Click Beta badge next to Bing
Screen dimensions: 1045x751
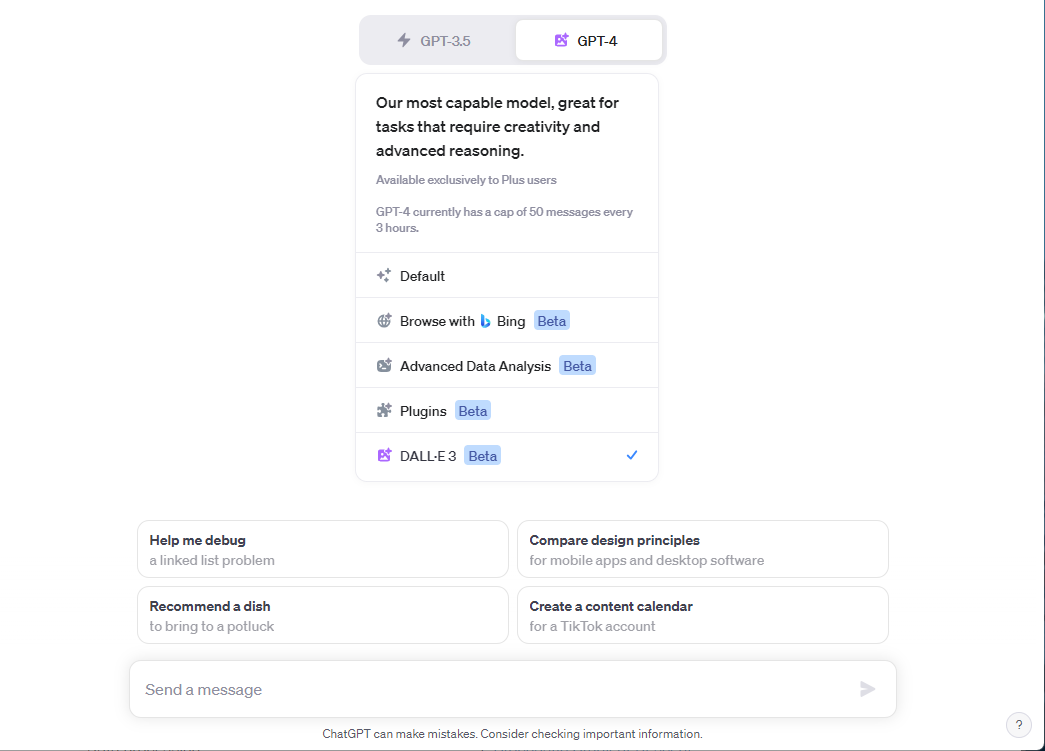pos(552,321)
